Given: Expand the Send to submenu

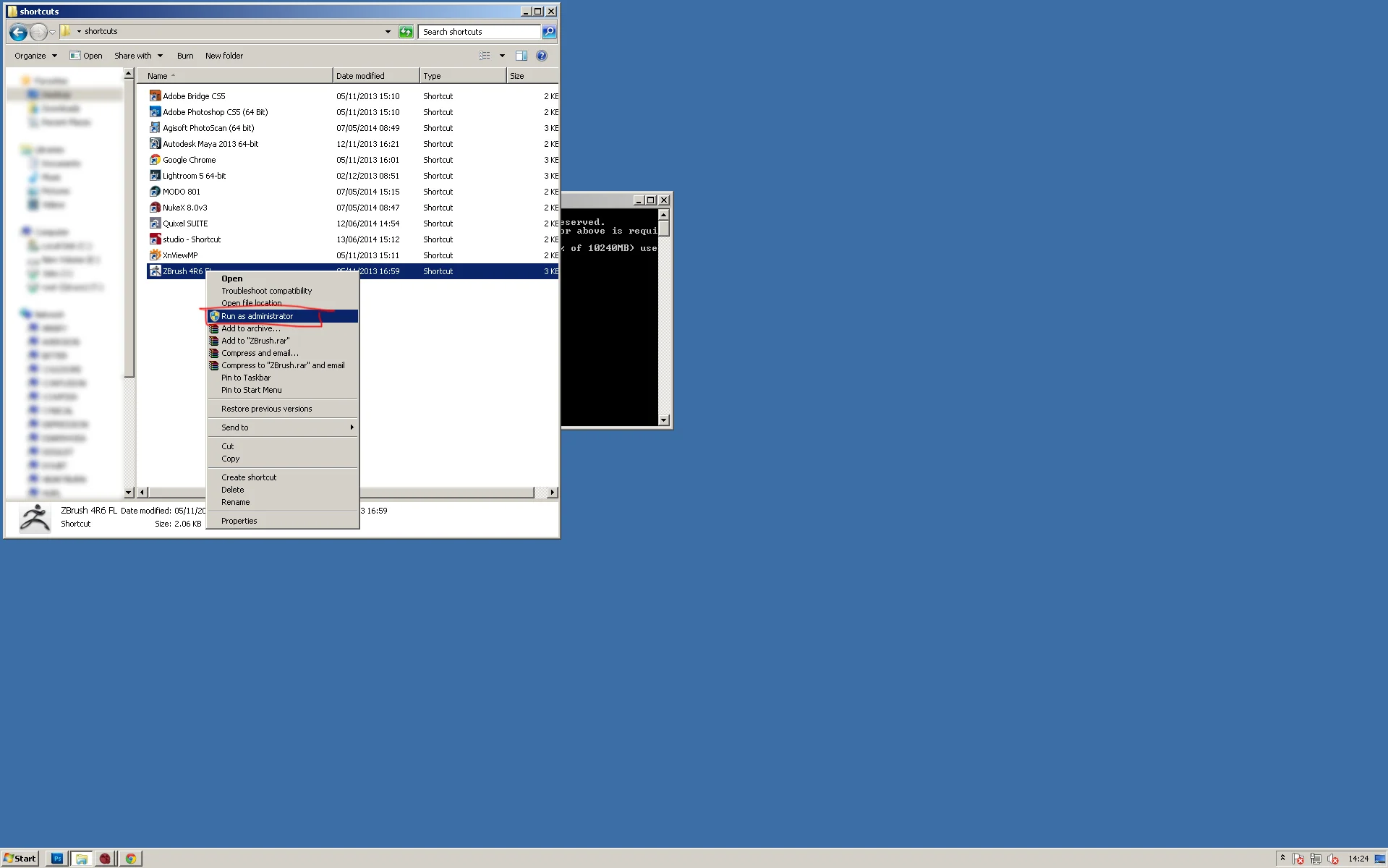Looking at the screenshot, I should click(282, 427).
